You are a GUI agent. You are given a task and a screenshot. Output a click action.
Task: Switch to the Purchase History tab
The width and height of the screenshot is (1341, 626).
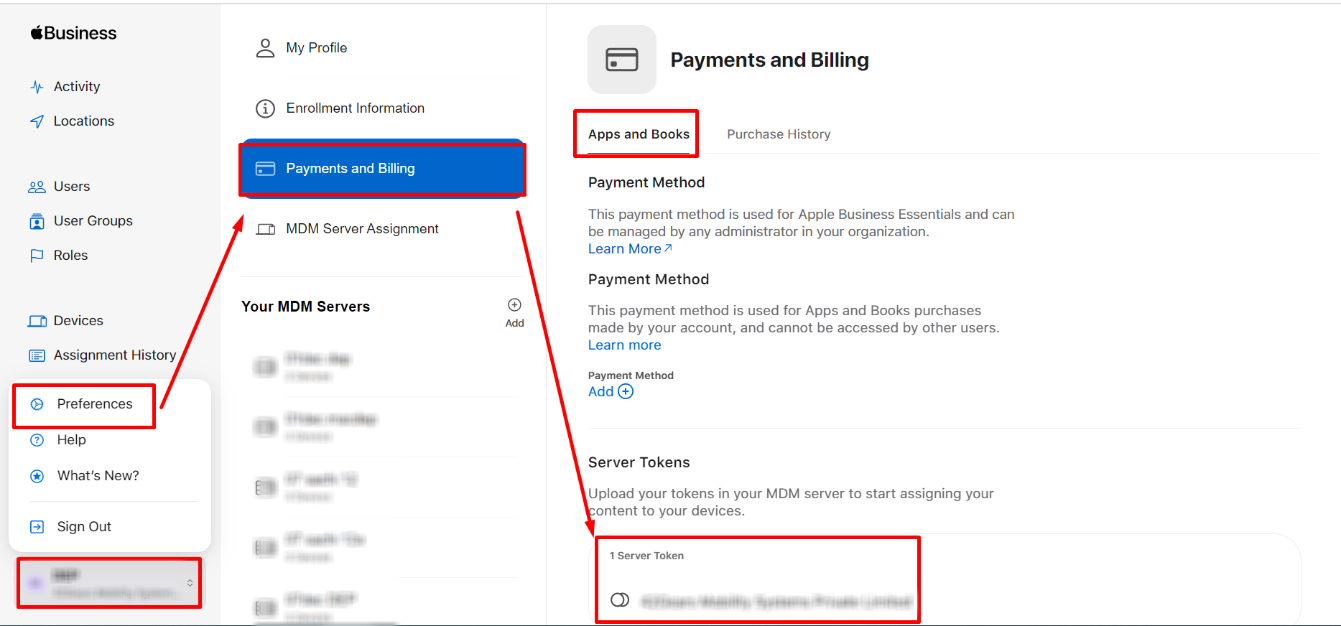[779, 133]
